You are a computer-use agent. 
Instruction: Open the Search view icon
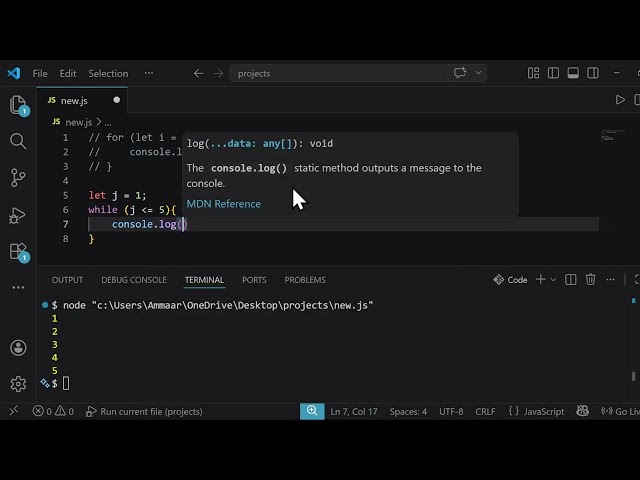tap(18, 141)
